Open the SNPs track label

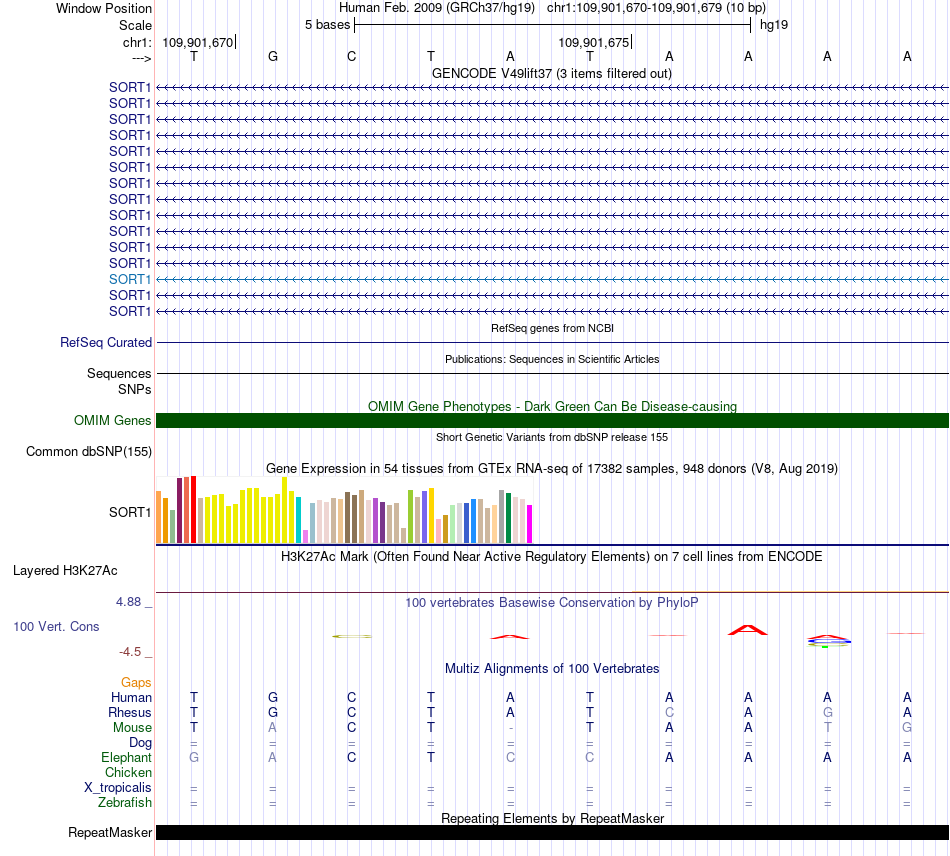pos(135,389)
